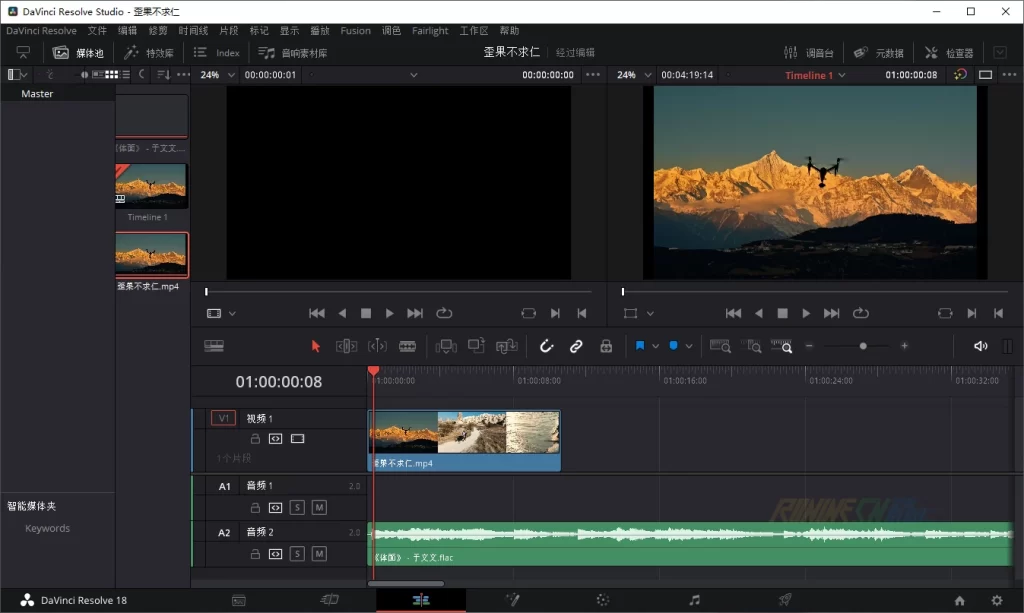Mute the 音频 1 track
1024x613 pixels.
pos(319,508)
